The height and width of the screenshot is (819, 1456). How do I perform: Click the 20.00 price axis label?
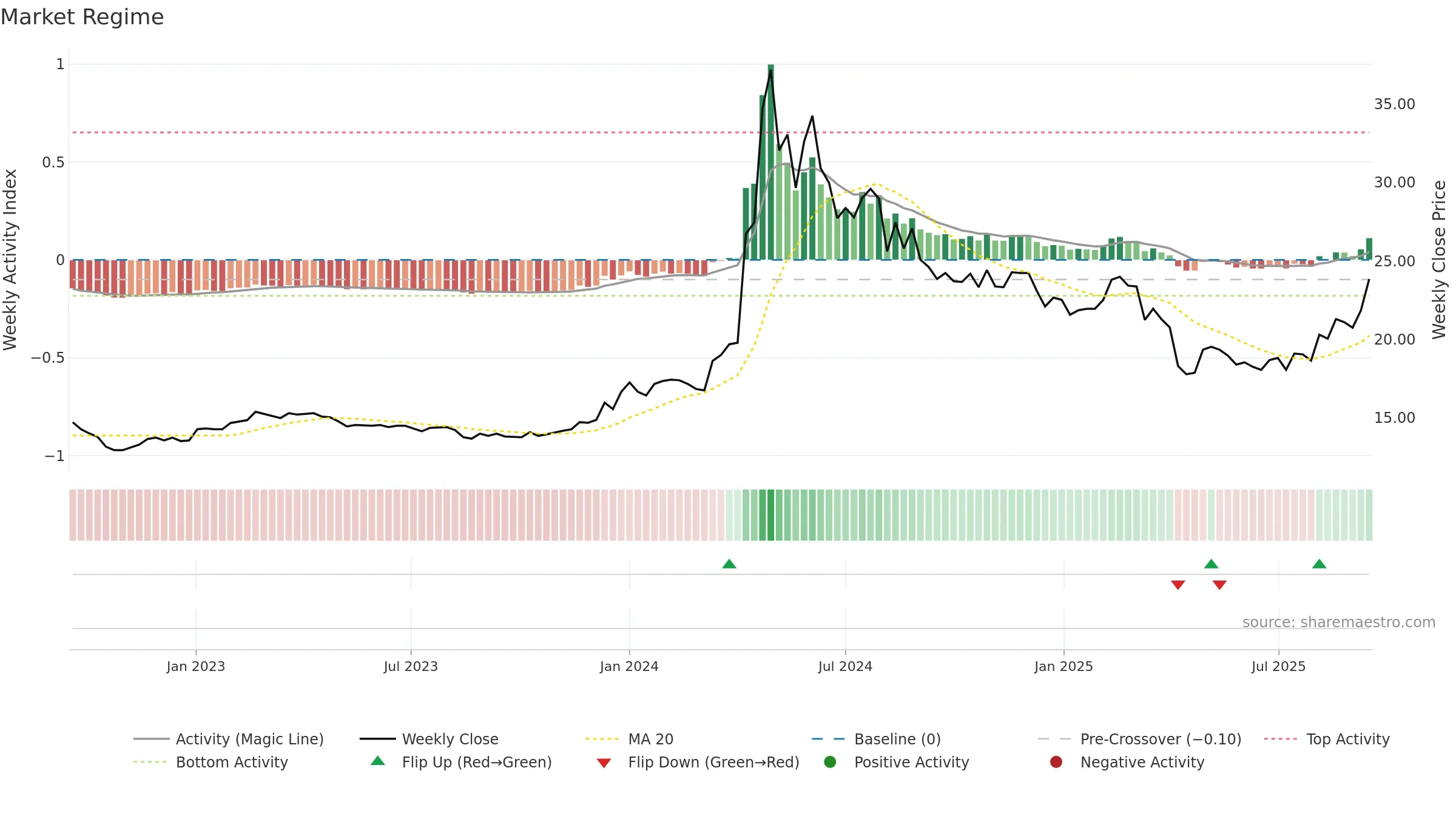click(1395, 340)
